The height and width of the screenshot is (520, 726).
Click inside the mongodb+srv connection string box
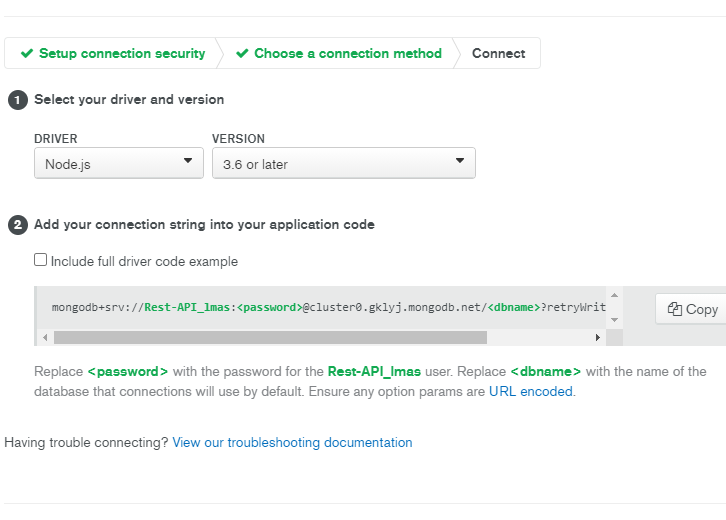(x=329, y=307)
